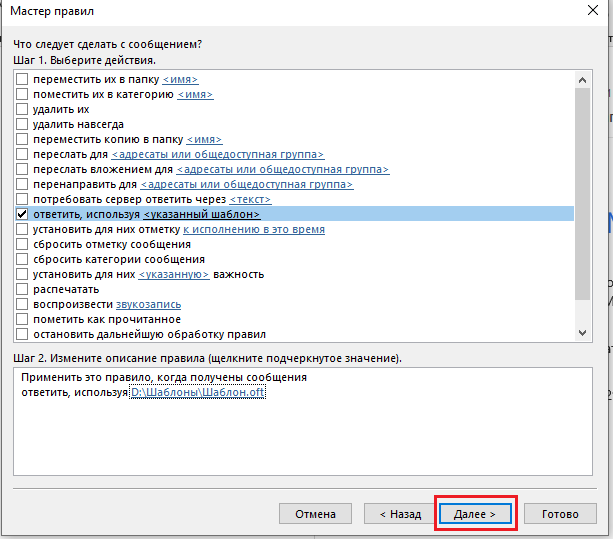Viewport: 613px width, 539px height.
Task: Click recipients link in 'переслать вложением для' row
Action: pyautogui.click(x=283, y=169)
